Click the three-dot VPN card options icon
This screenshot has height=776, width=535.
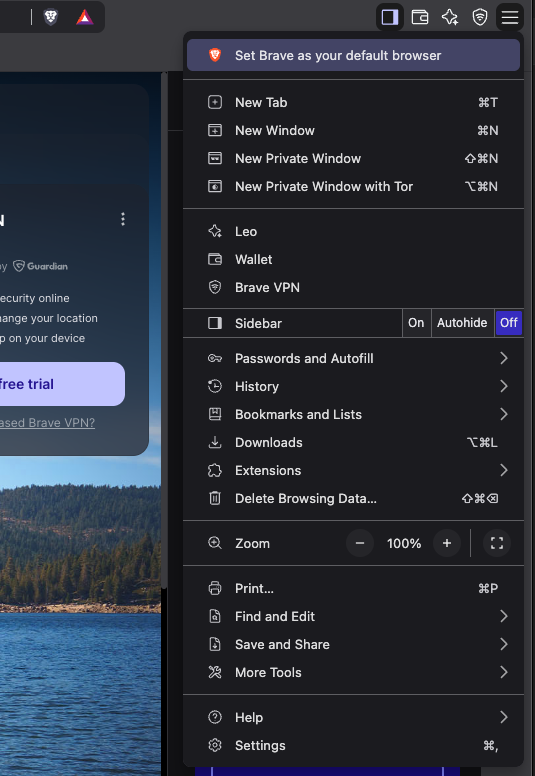coord(123,219)
